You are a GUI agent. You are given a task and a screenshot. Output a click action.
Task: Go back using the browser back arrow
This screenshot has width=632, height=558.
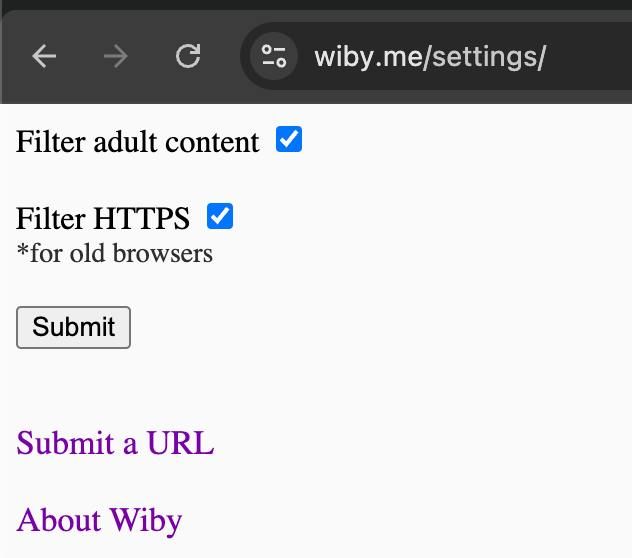coord(44,56)
